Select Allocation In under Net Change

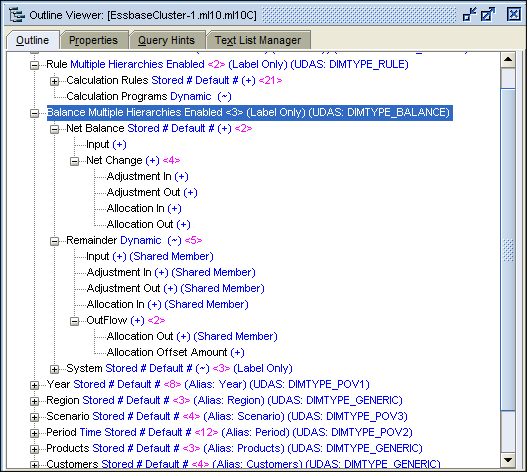(x=144, y=208)
